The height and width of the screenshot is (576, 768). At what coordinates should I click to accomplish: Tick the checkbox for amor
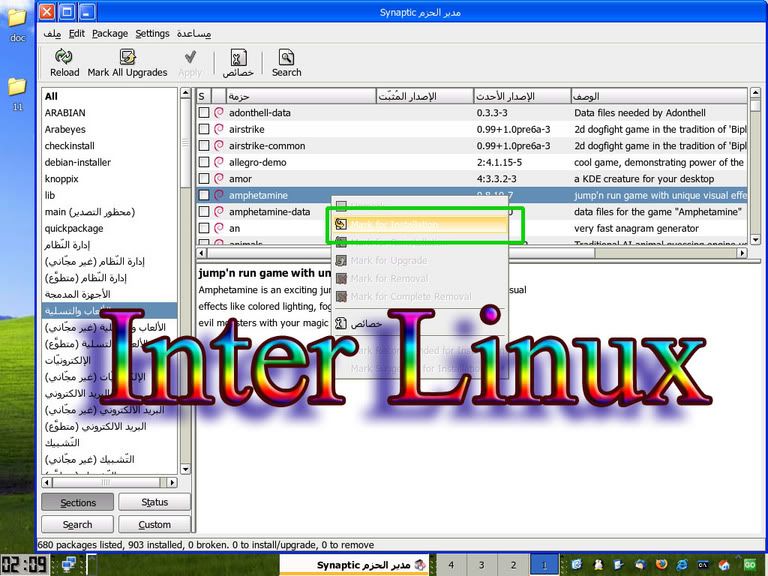[204, 178]
